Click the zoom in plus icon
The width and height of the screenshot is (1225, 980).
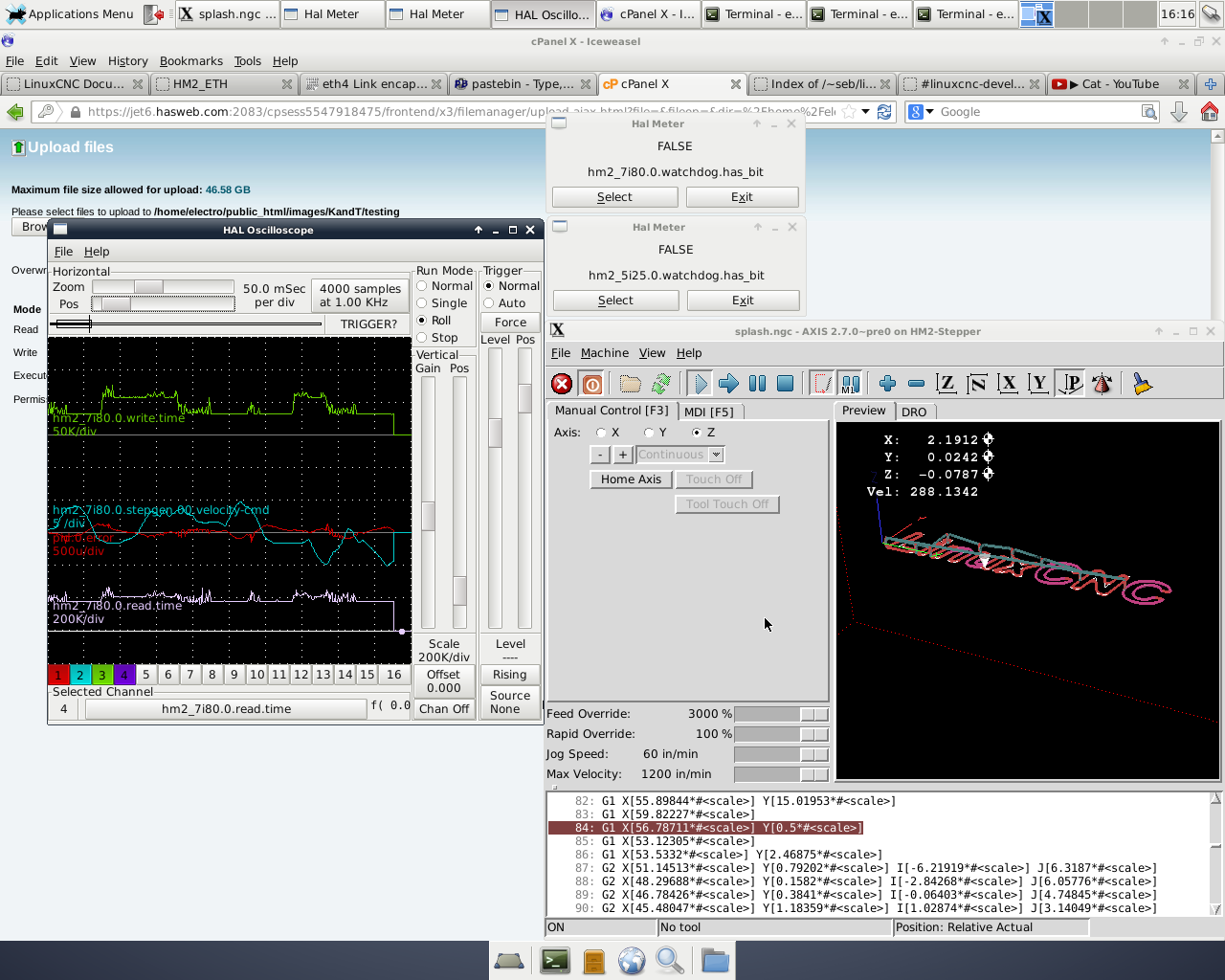[x=887, y=384]
